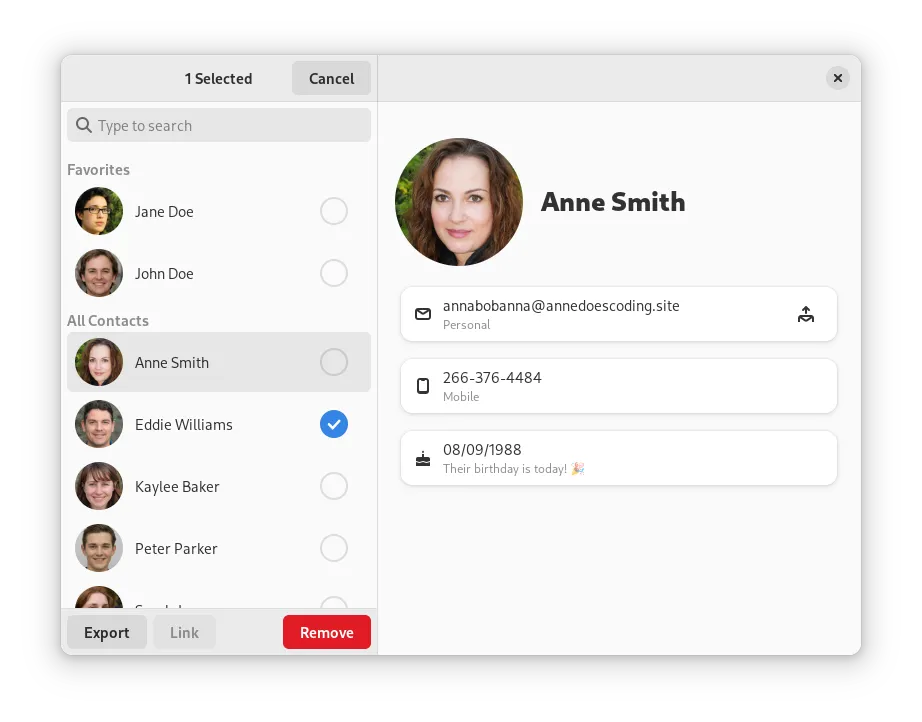
Task: Select the checkbox beside Kaylee Baker
Action: click(334, 486)
